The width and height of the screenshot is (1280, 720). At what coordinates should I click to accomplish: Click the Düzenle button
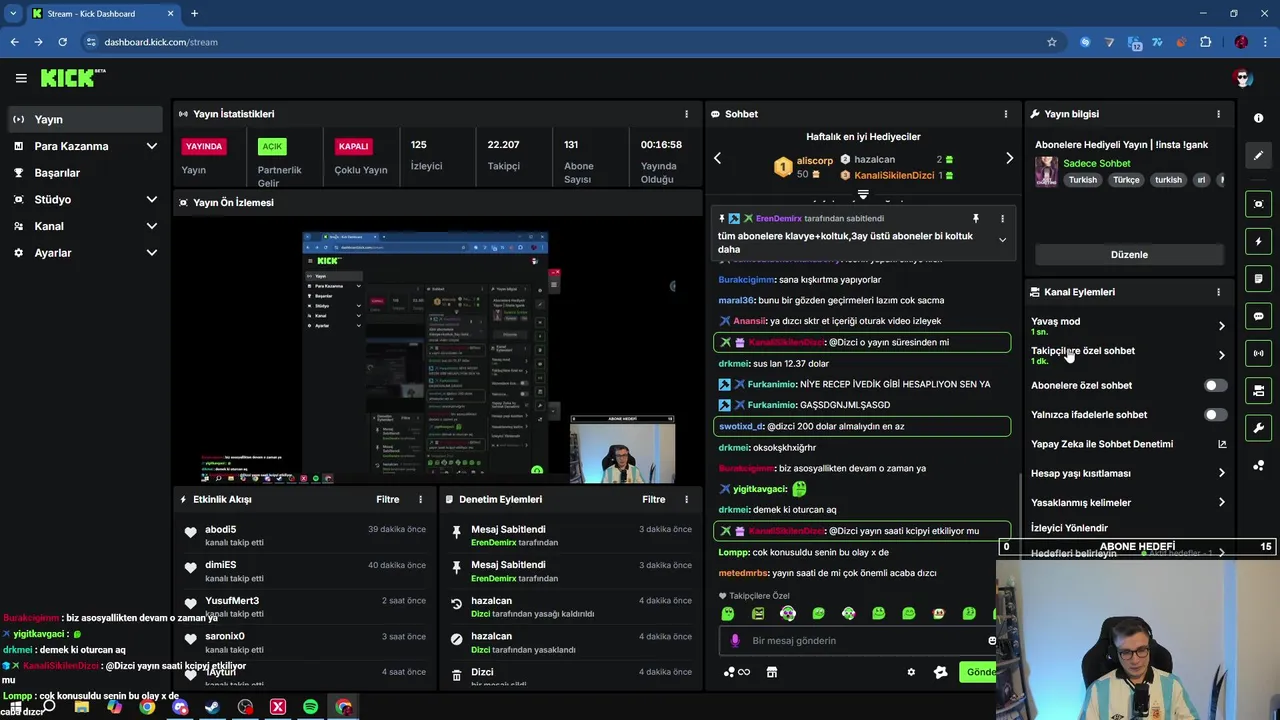coord(1129,254)
